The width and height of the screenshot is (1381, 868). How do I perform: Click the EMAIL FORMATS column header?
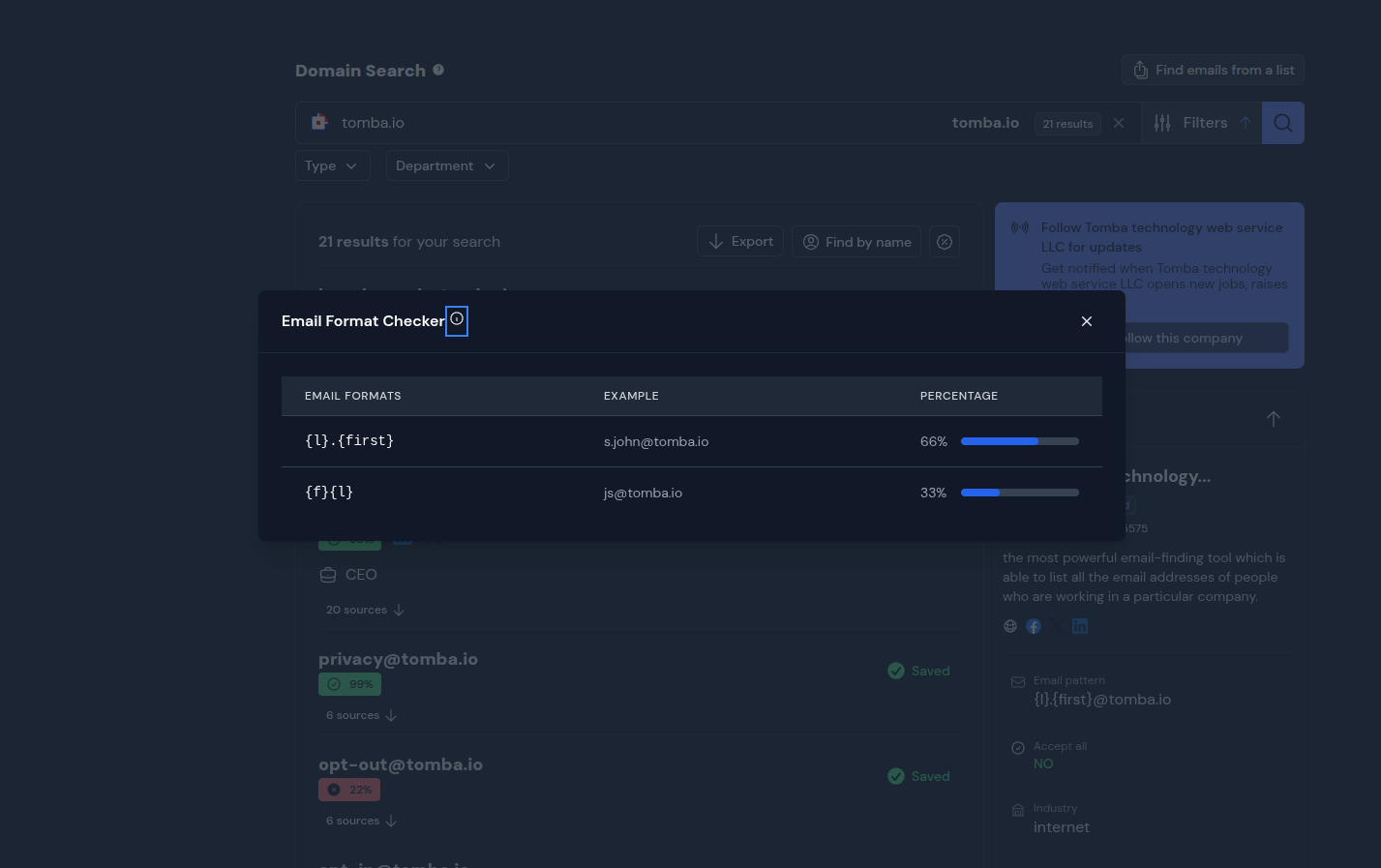(x=352, y=396)
